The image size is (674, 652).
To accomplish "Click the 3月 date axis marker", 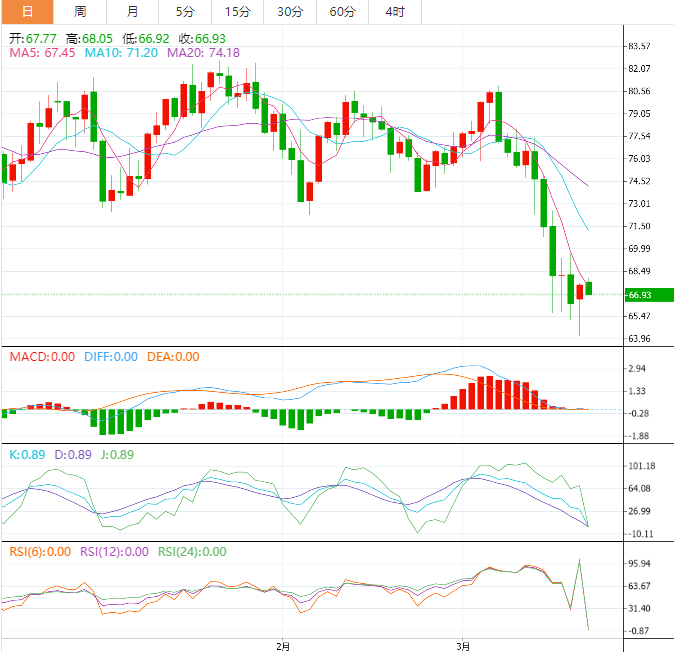I will 463,646.
